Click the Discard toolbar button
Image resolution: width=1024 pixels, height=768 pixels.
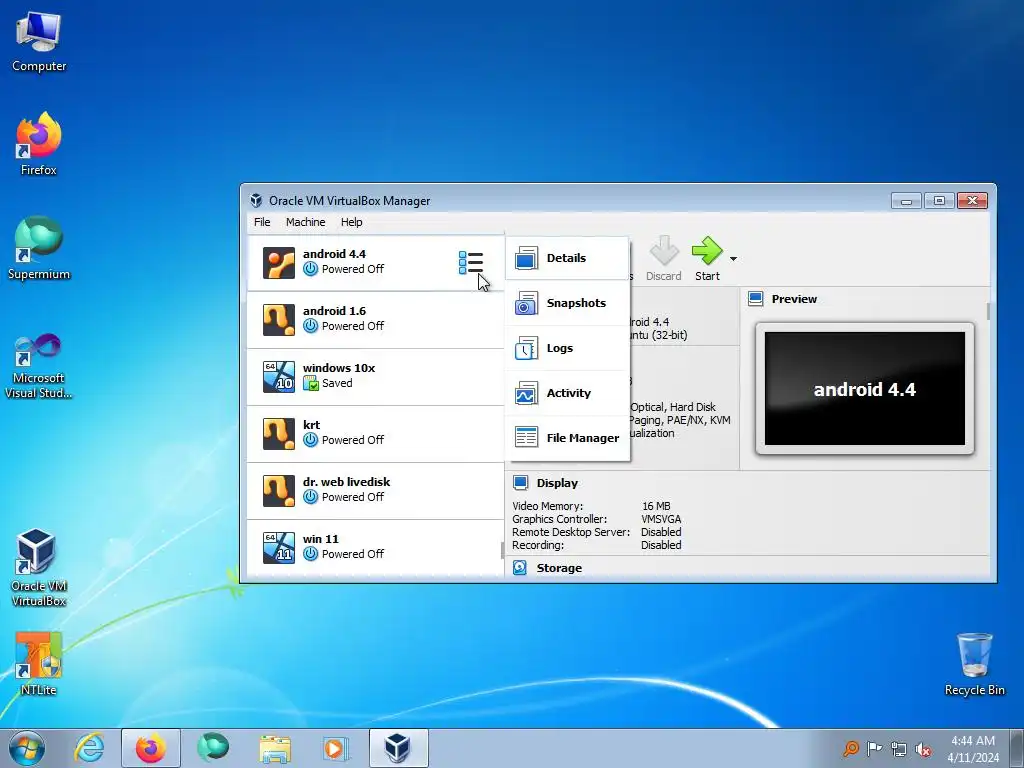click(x=664, y=259)
